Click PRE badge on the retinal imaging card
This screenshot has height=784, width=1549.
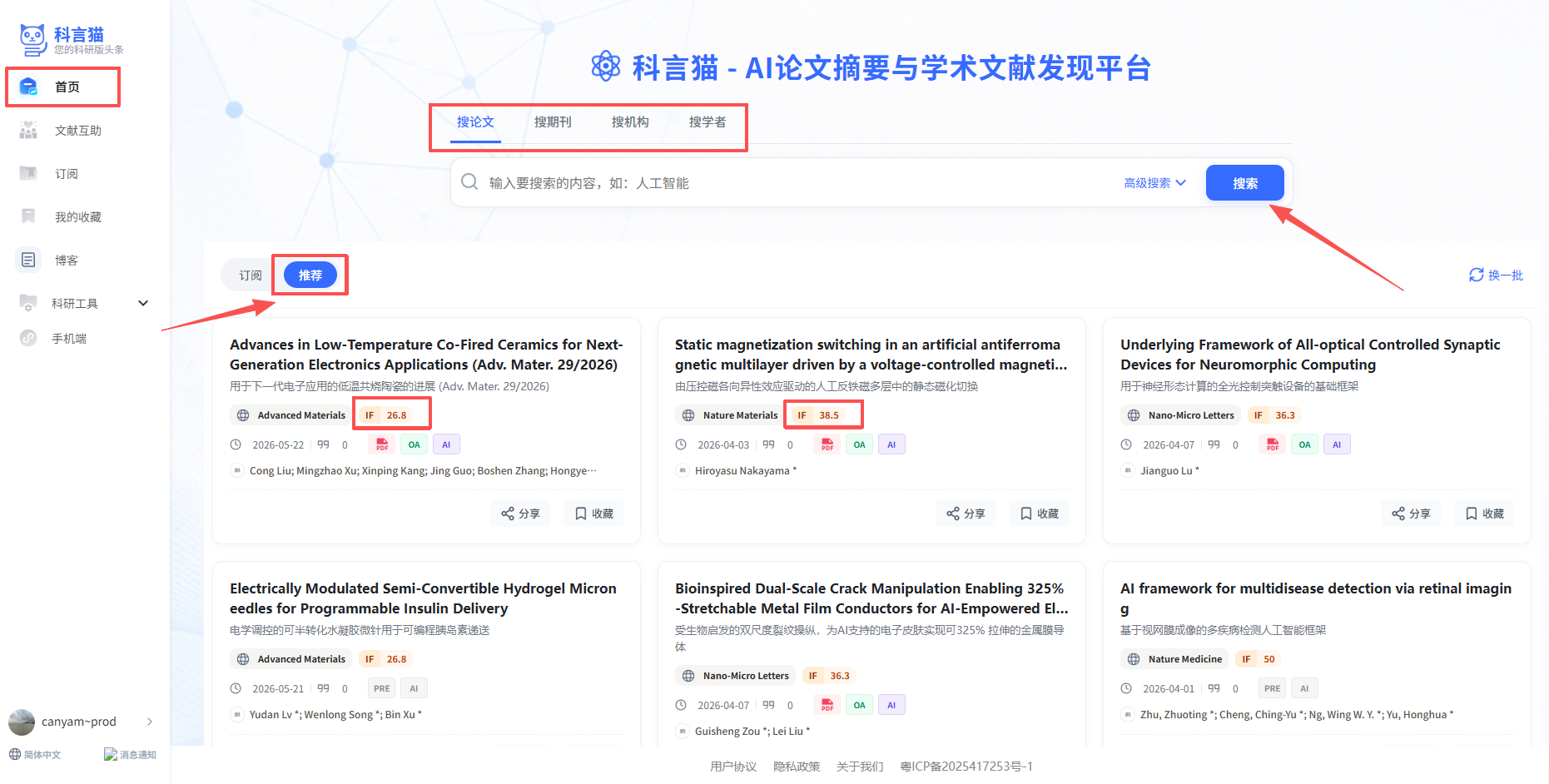(x=1272, y=688)
